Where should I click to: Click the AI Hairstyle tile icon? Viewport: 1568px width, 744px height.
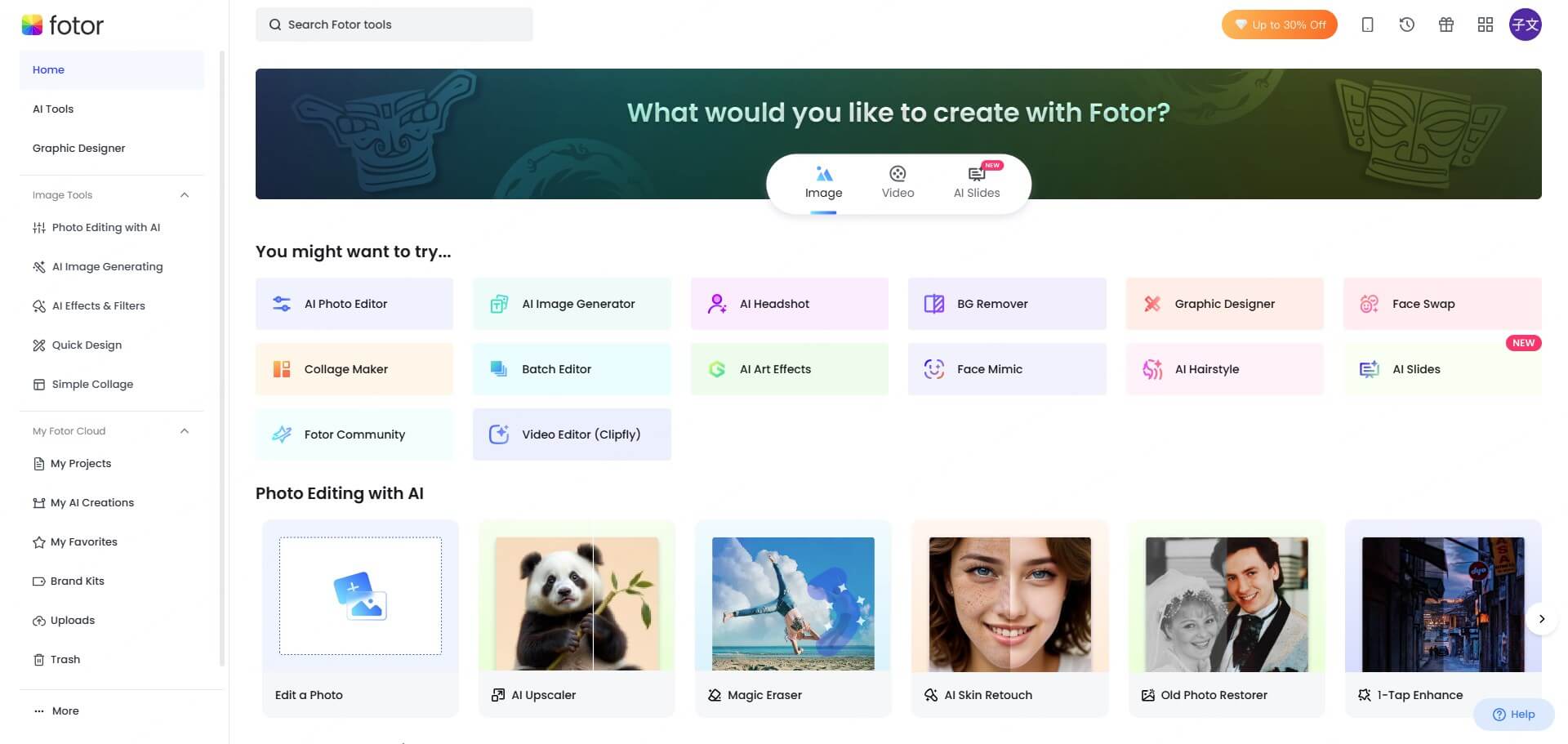coord(1152,369)
